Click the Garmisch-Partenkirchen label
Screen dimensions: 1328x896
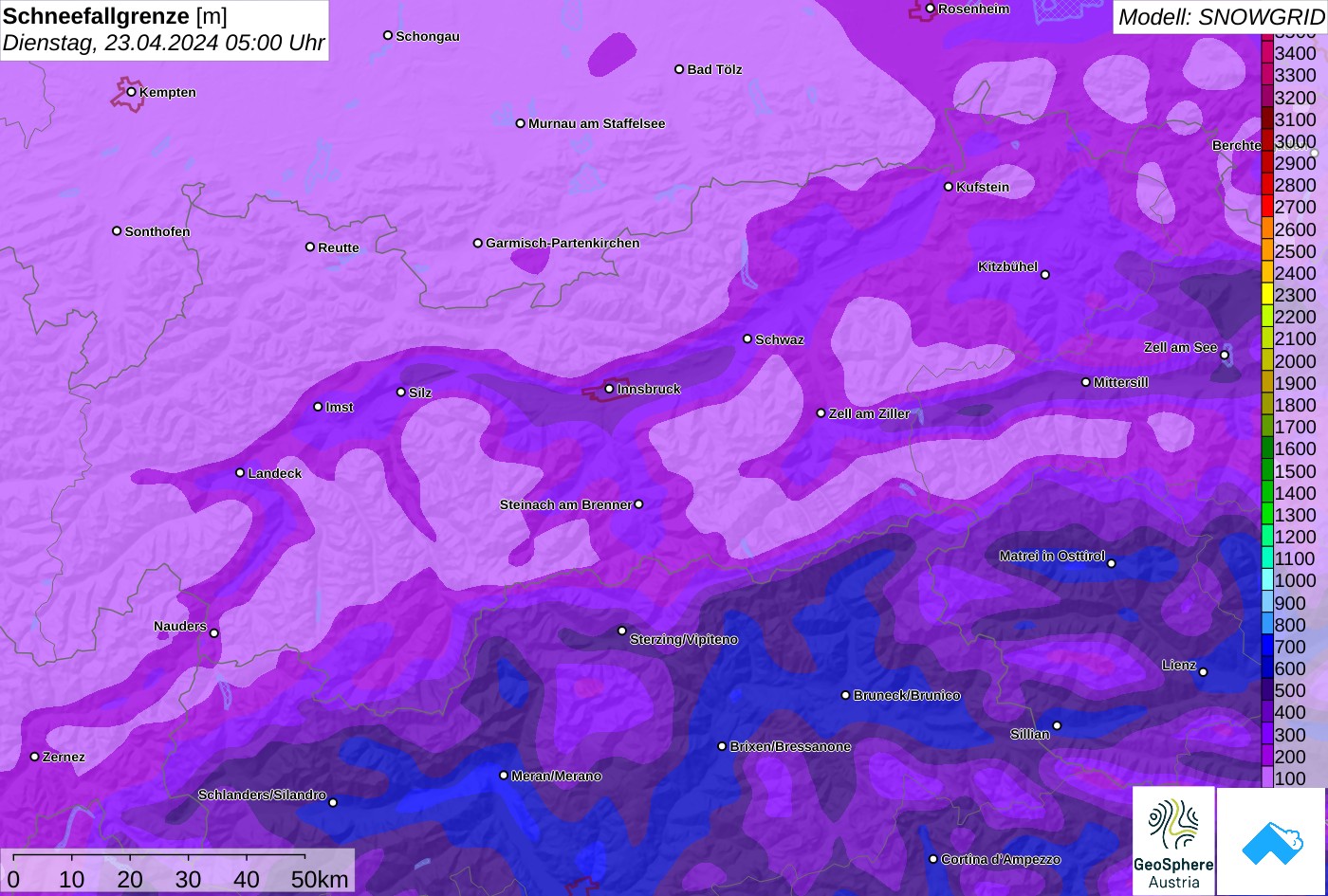click(563, 244)
